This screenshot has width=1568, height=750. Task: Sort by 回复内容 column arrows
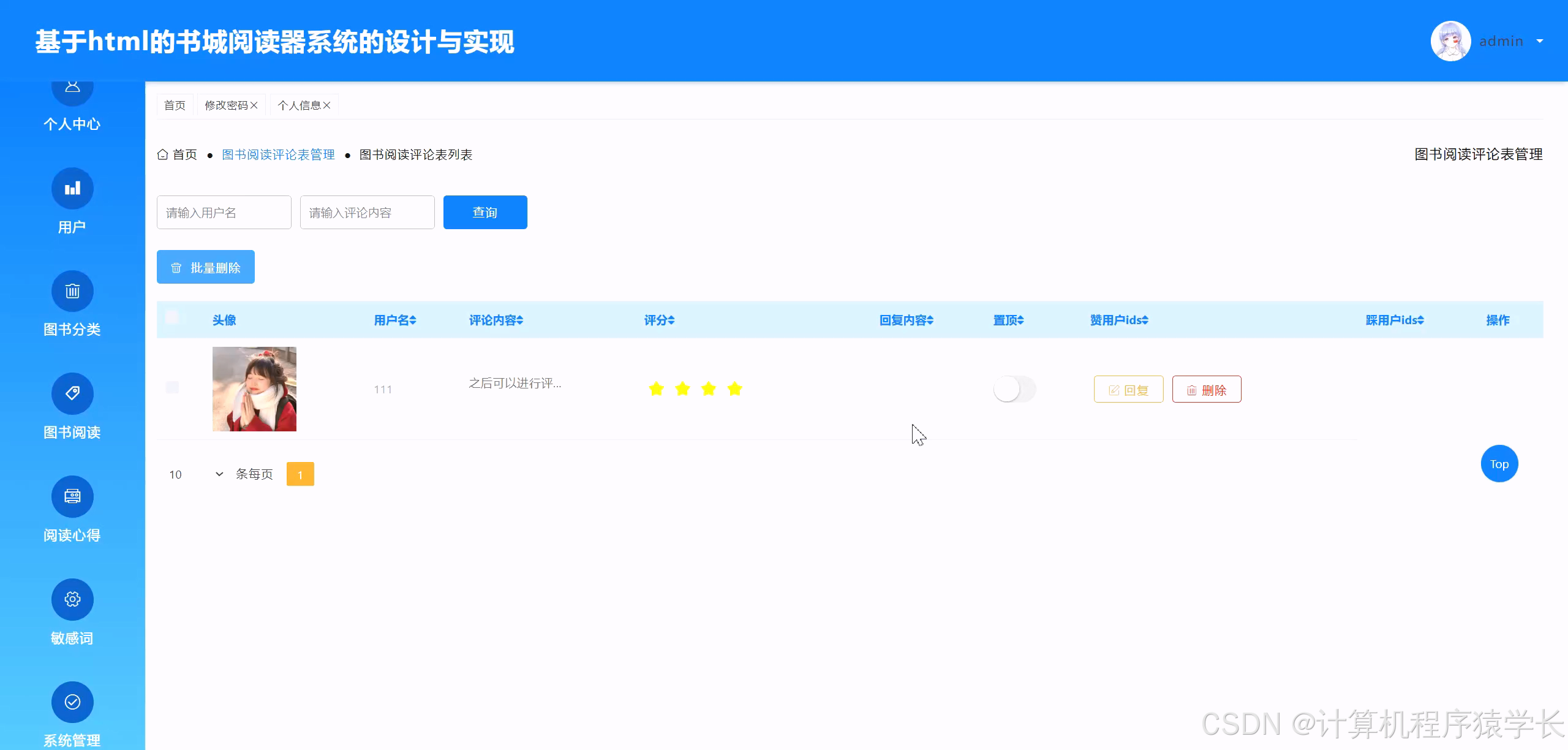coord(930,320)
